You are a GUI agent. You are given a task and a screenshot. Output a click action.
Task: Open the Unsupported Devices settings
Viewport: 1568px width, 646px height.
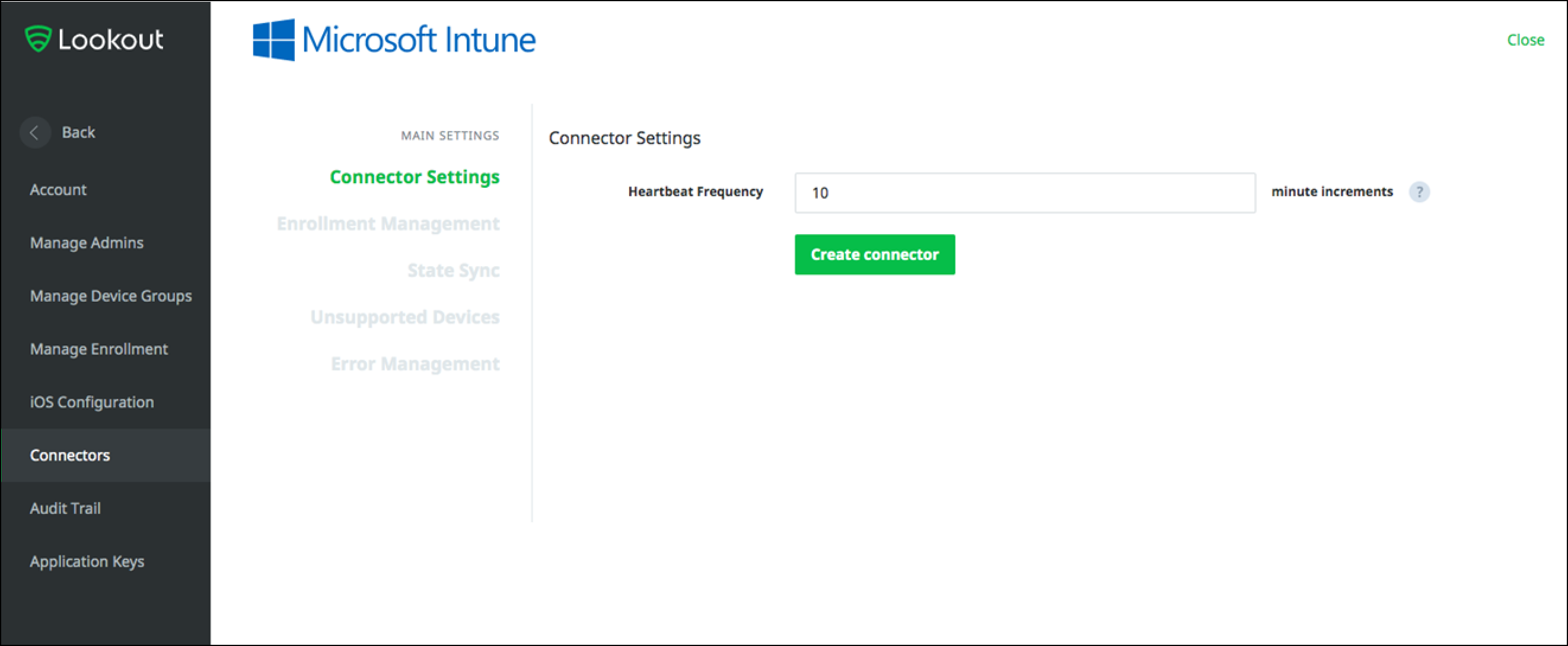coord(405,316)
